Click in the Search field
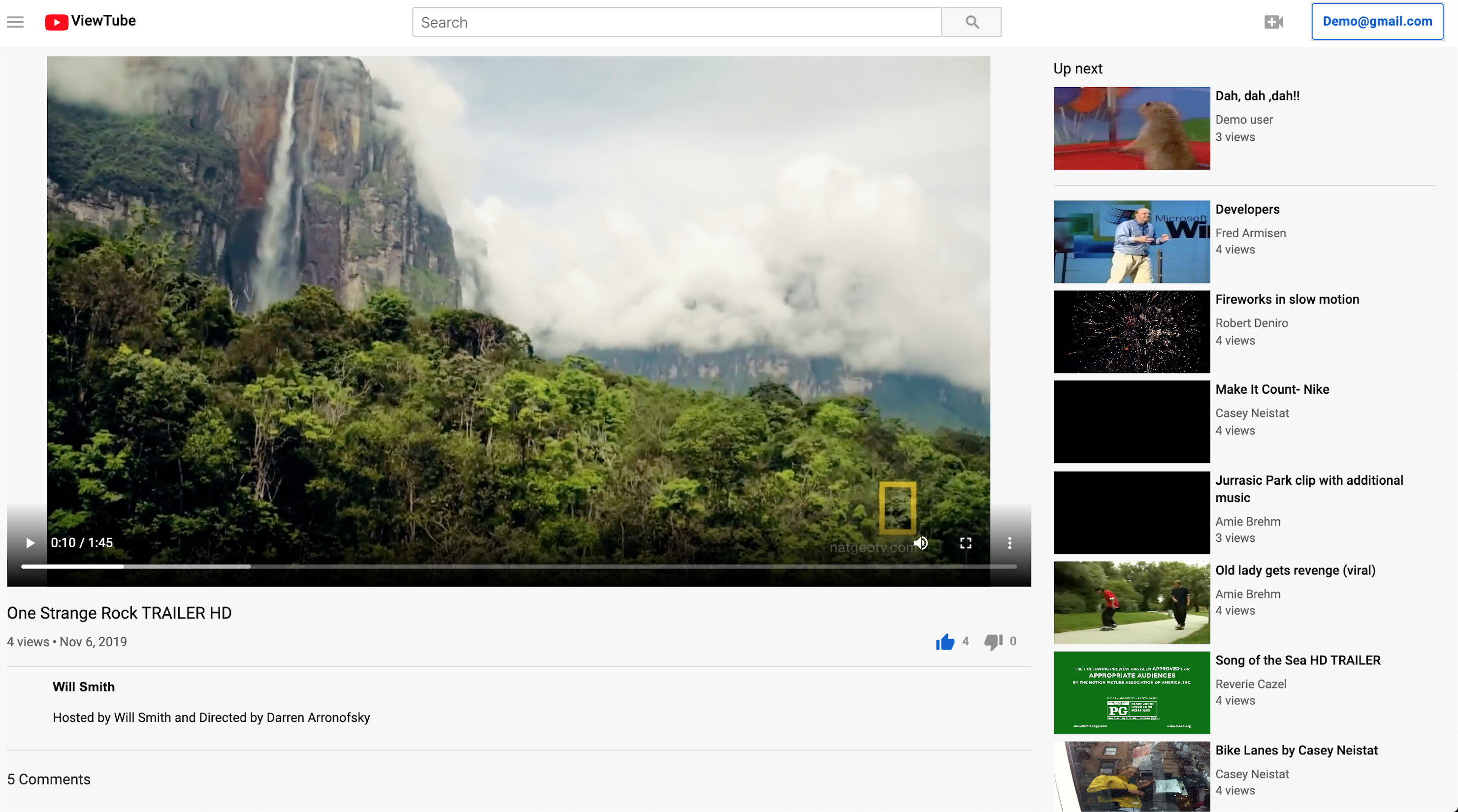 pos(677,22)
